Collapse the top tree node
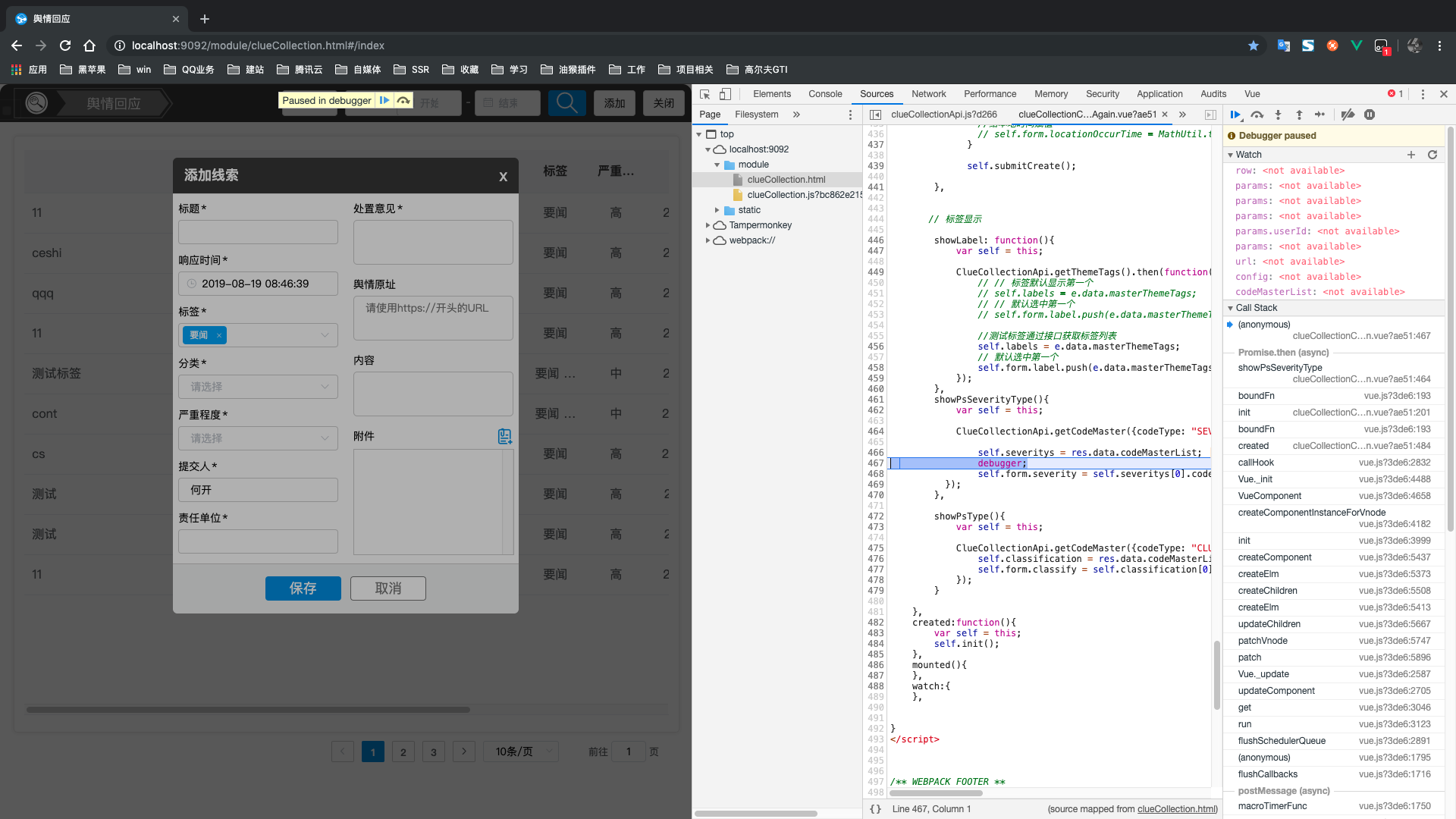The image size is (1456, 819). 699,134
